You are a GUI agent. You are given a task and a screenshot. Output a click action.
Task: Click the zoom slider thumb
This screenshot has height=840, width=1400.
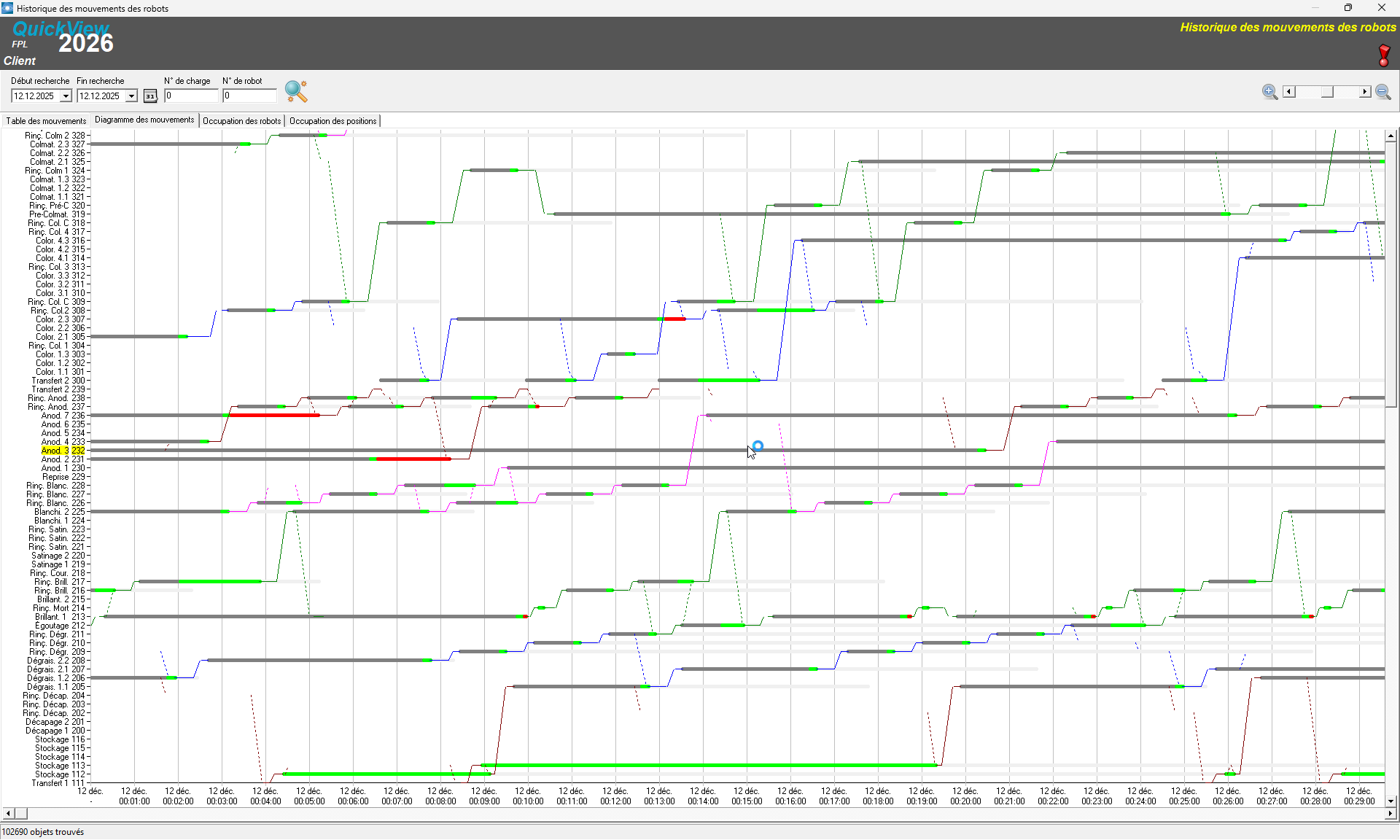[1327, 92]
